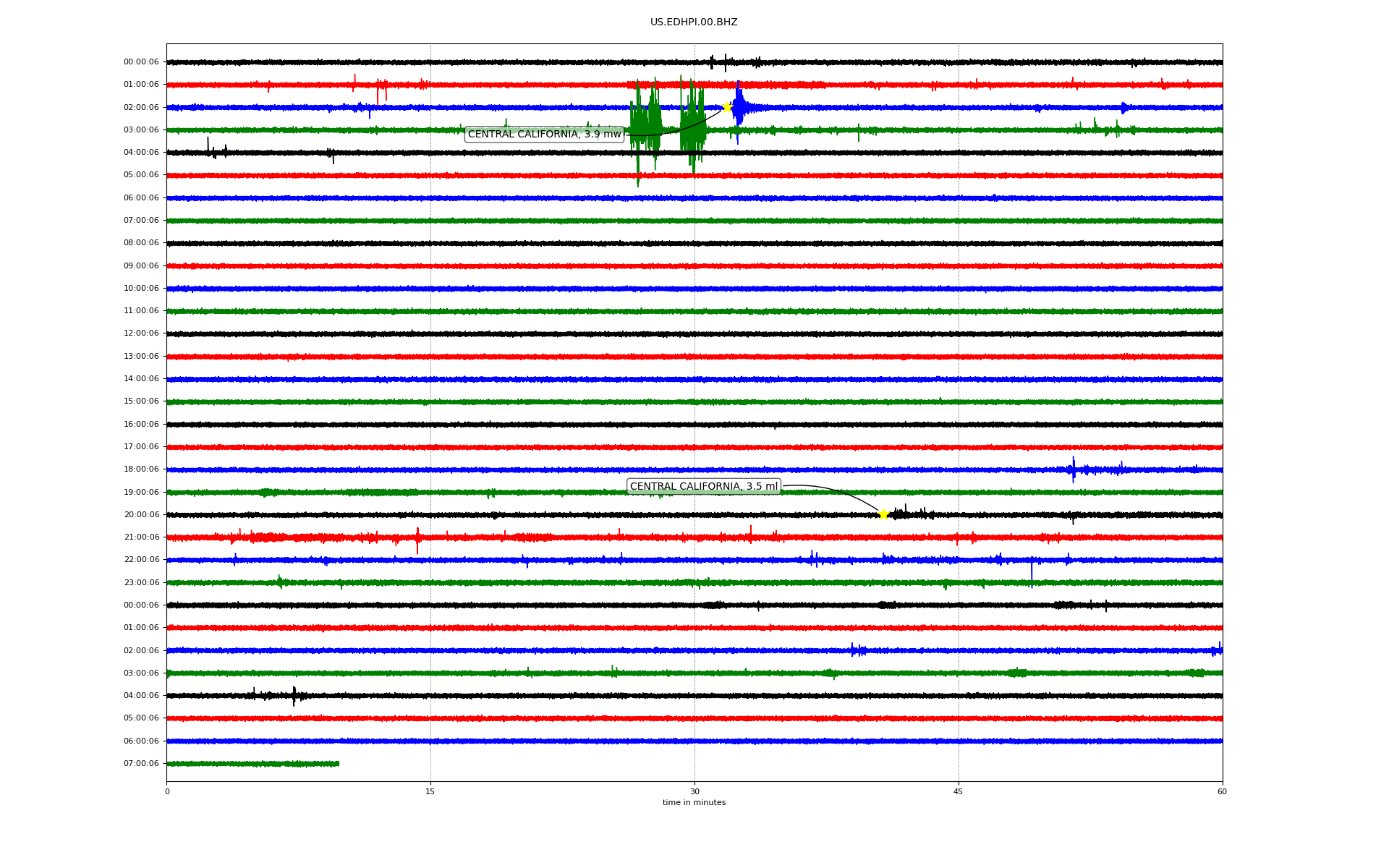This screenshot has height=868, width=1389.
Task: Click the first 00:00:06 time label
Action: 141,62
